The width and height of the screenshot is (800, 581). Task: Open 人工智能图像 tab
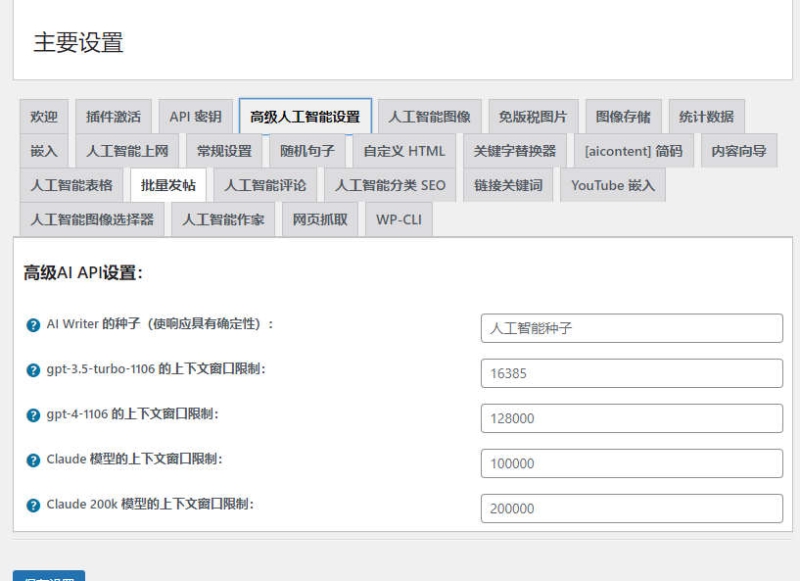pos(430,116)
